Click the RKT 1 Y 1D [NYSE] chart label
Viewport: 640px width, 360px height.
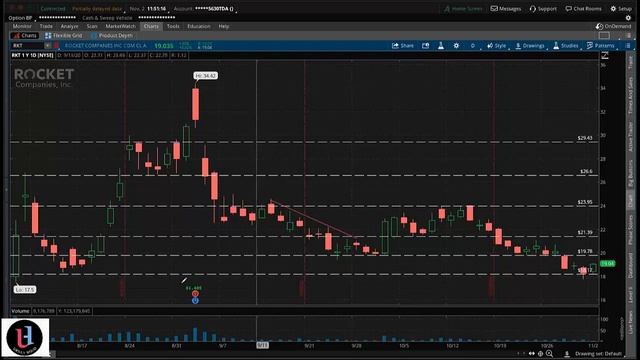33,55
